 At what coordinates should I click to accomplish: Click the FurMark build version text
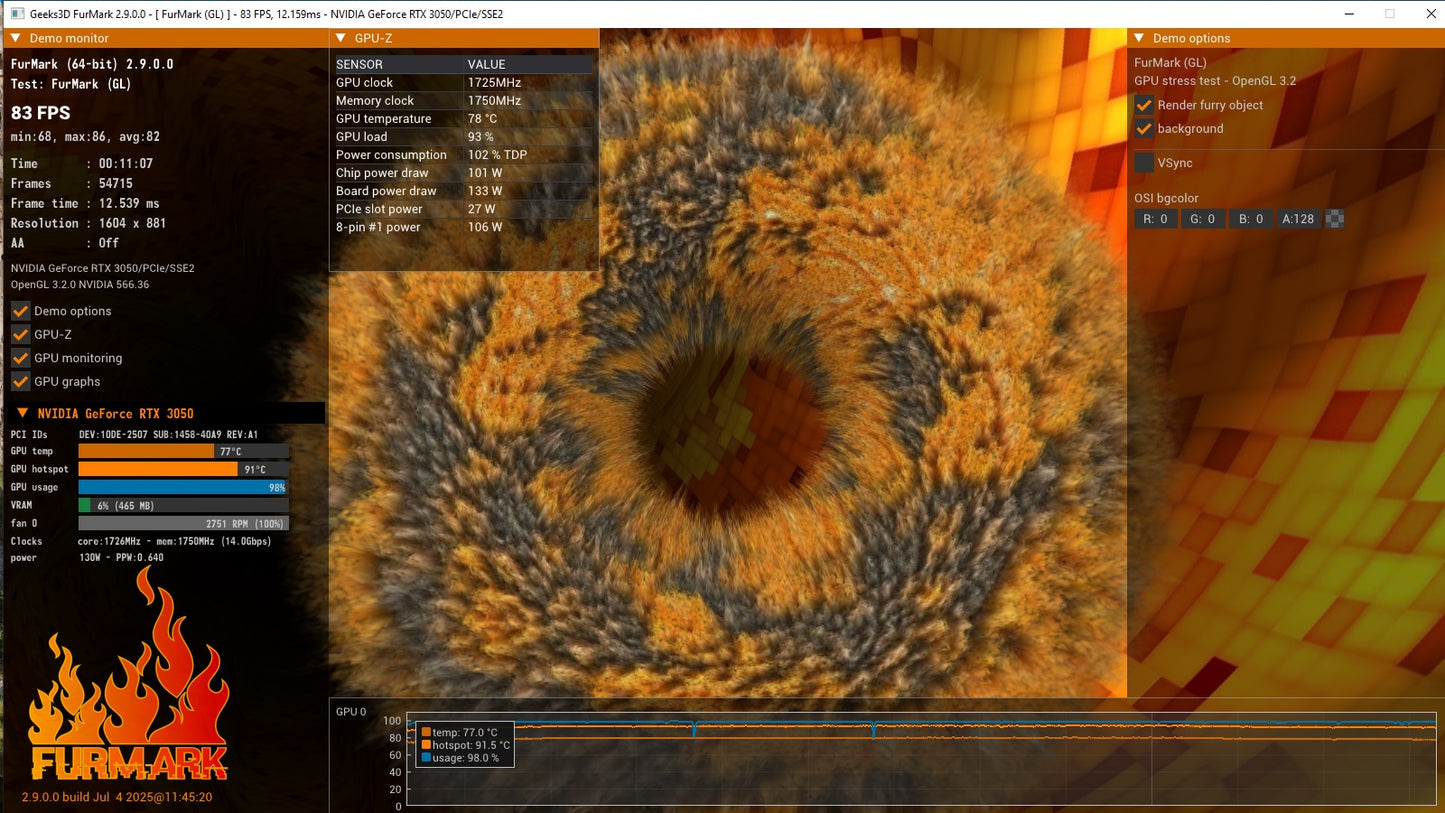(x=117, y=797)
